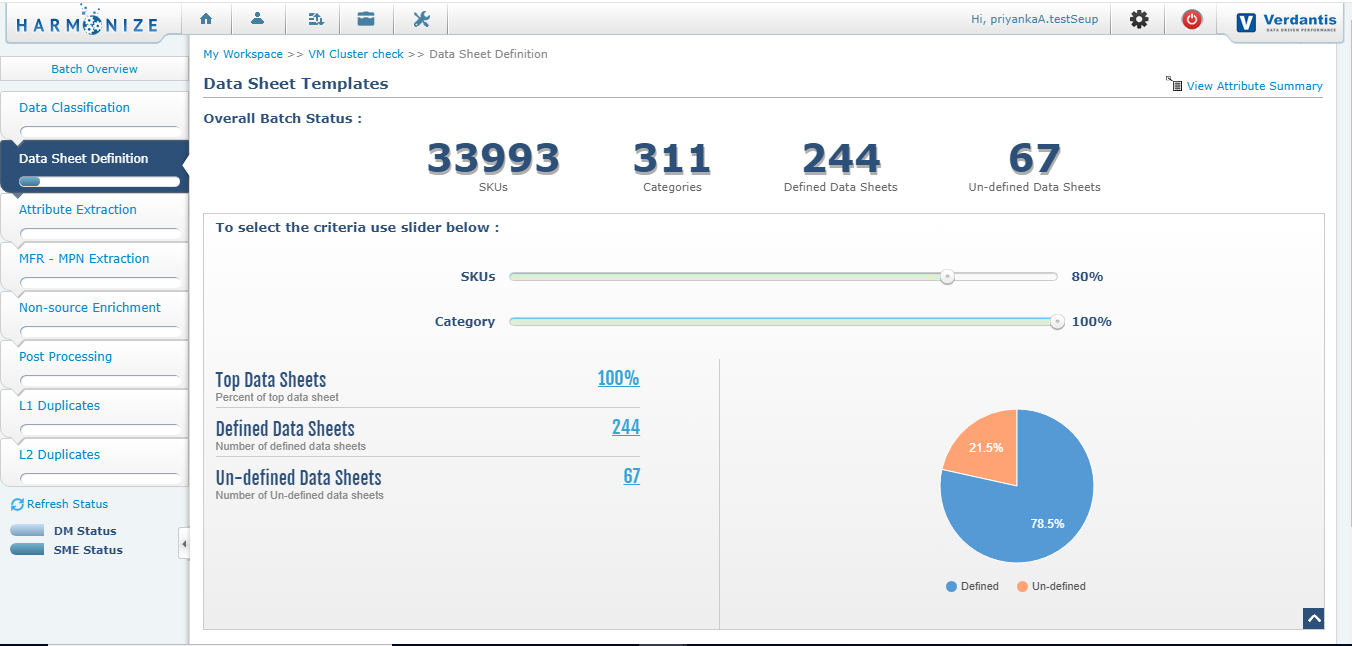Click the 244 Defined Data Sheets link
This screenshot has height=646, width=1352.
(626, 427)
